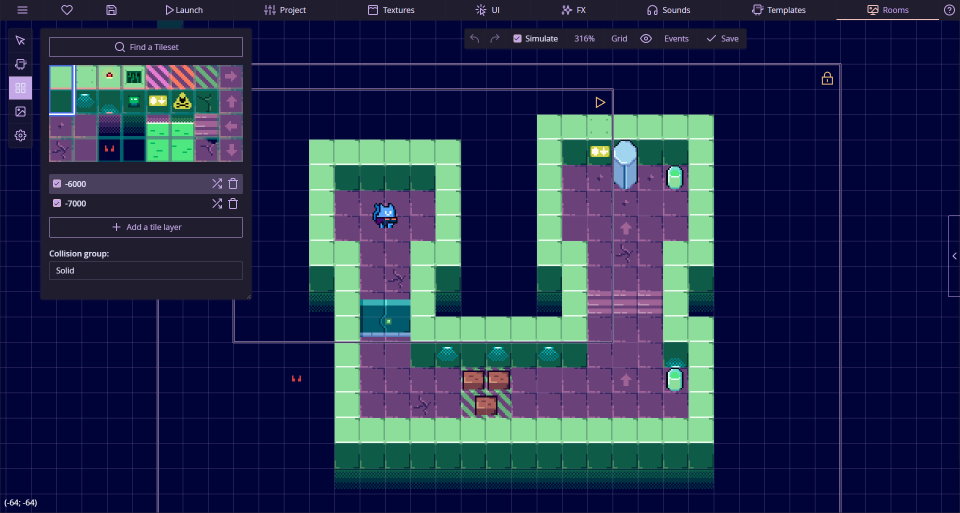The width and height of the screenshot is (960, 513).
Task: Click the Collision group input field
Action: click(146, 271)
